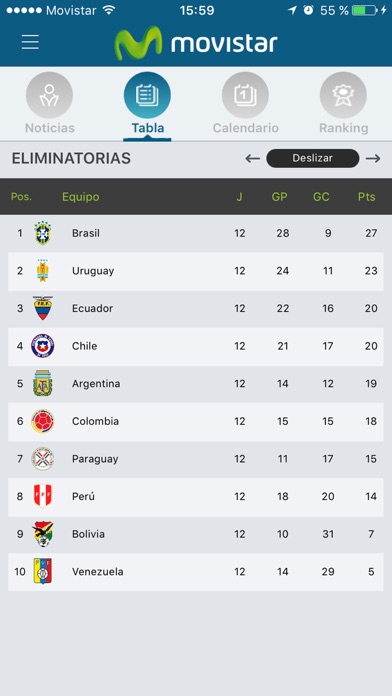392x696 pixels.
Task: Click the Chile team crest
Action: [x=43, y=346]
